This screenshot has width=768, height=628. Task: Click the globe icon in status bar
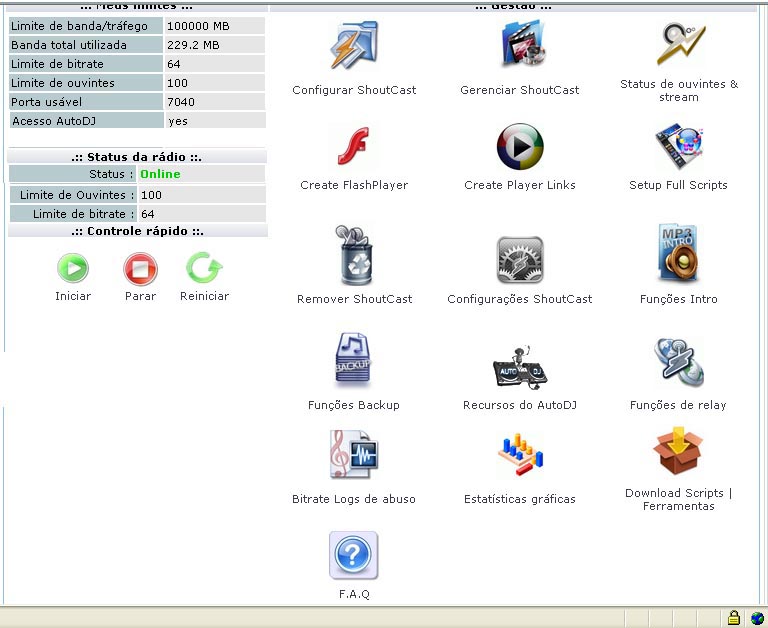pos(757,618)
